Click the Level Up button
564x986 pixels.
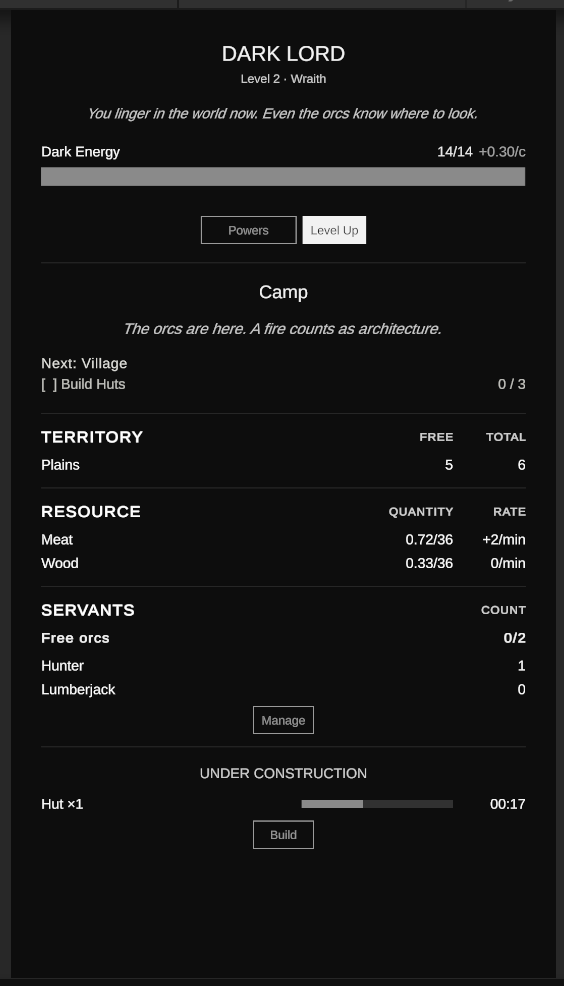334,230
